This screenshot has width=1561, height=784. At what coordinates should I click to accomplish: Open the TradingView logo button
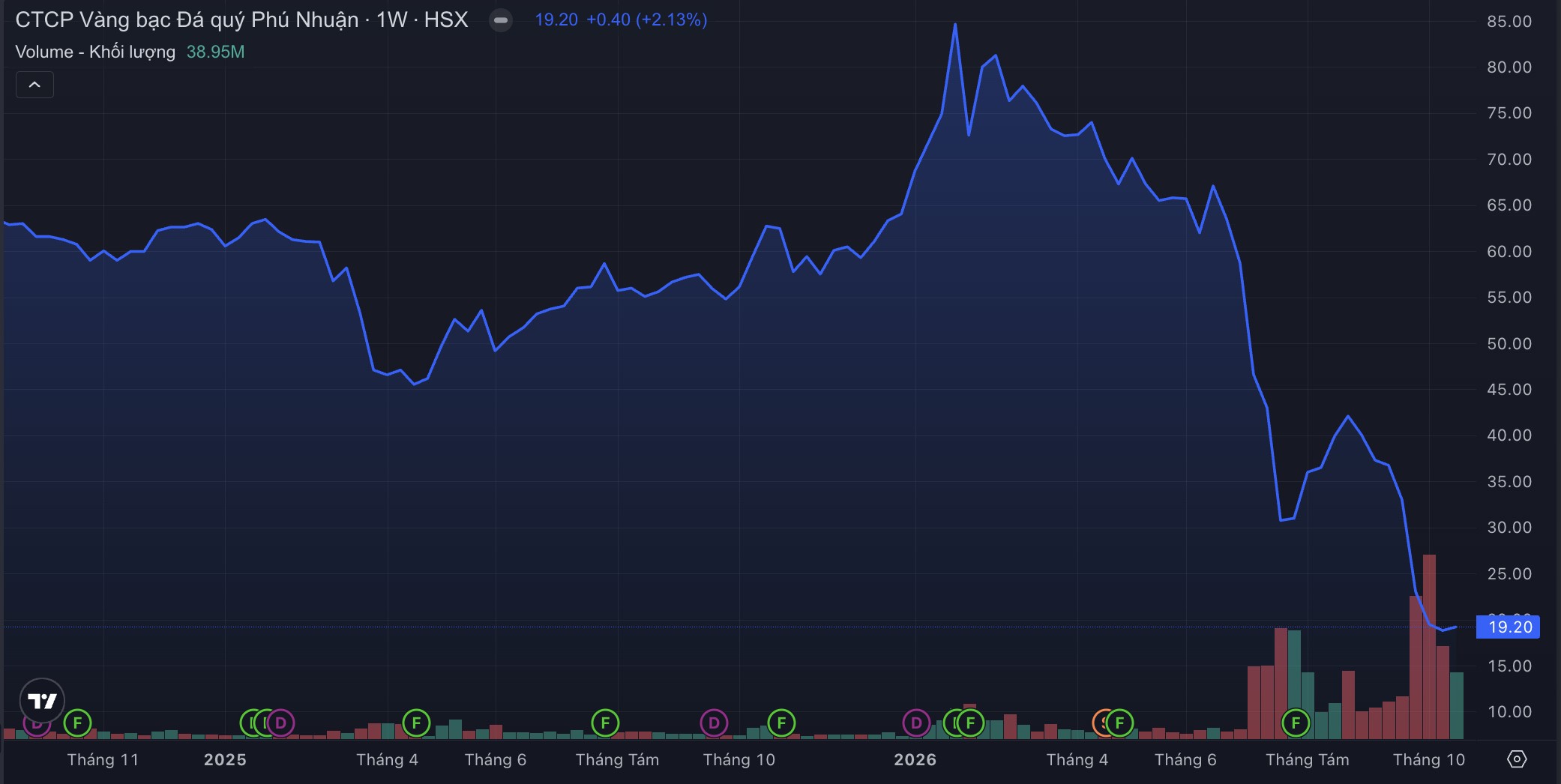[x=42, y=701]
